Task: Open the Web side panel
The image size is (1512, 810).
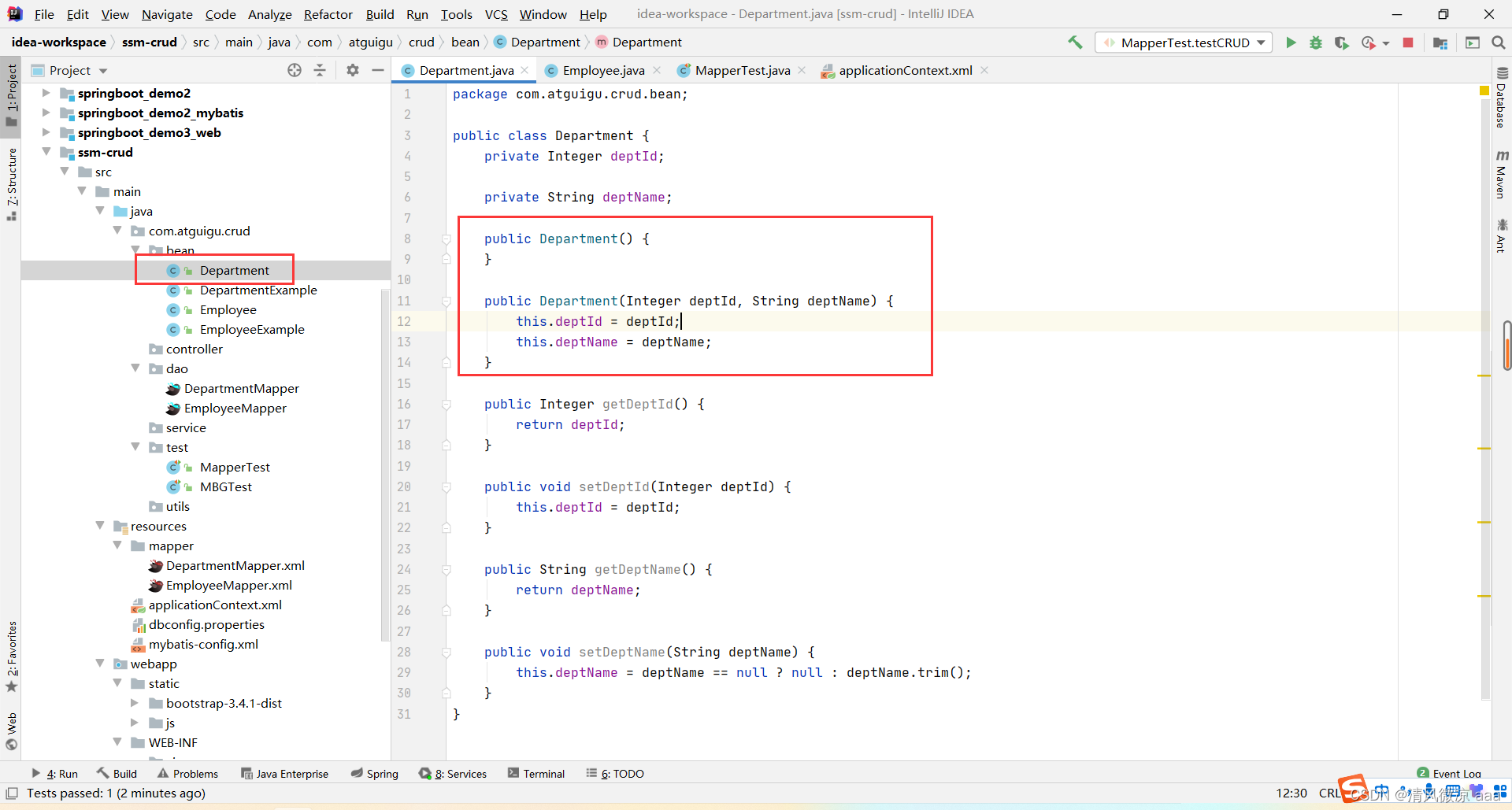Action: tap(11, 731)
